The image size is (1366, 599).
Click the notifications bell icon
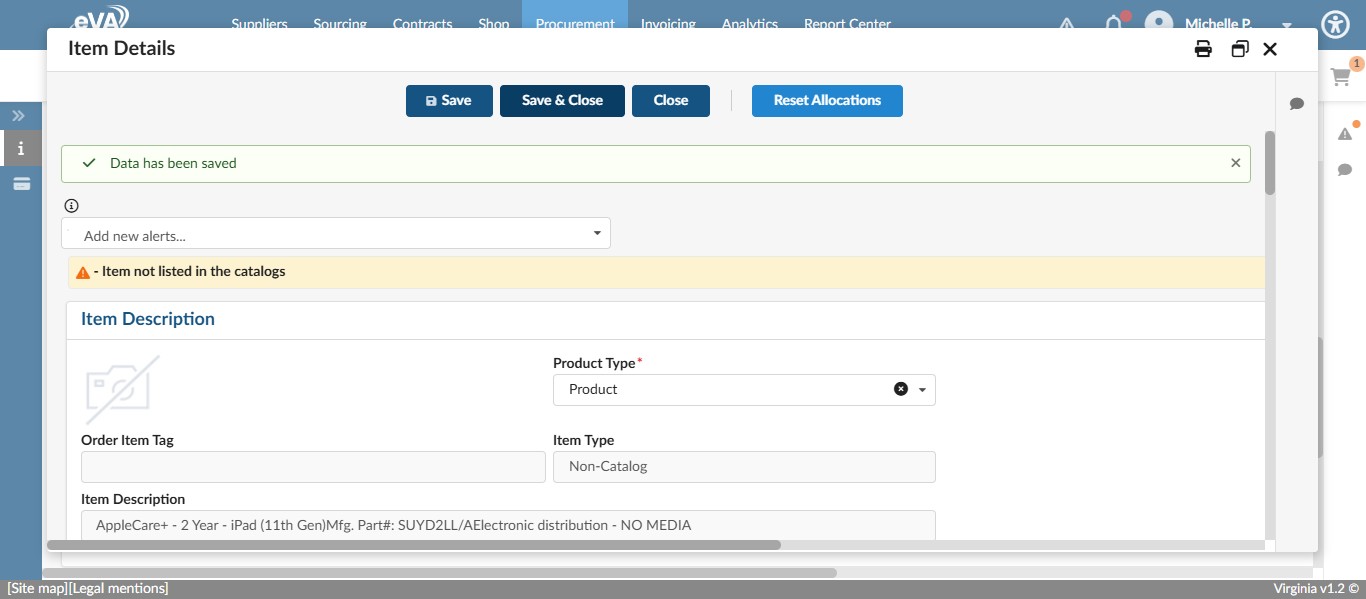1113,24
